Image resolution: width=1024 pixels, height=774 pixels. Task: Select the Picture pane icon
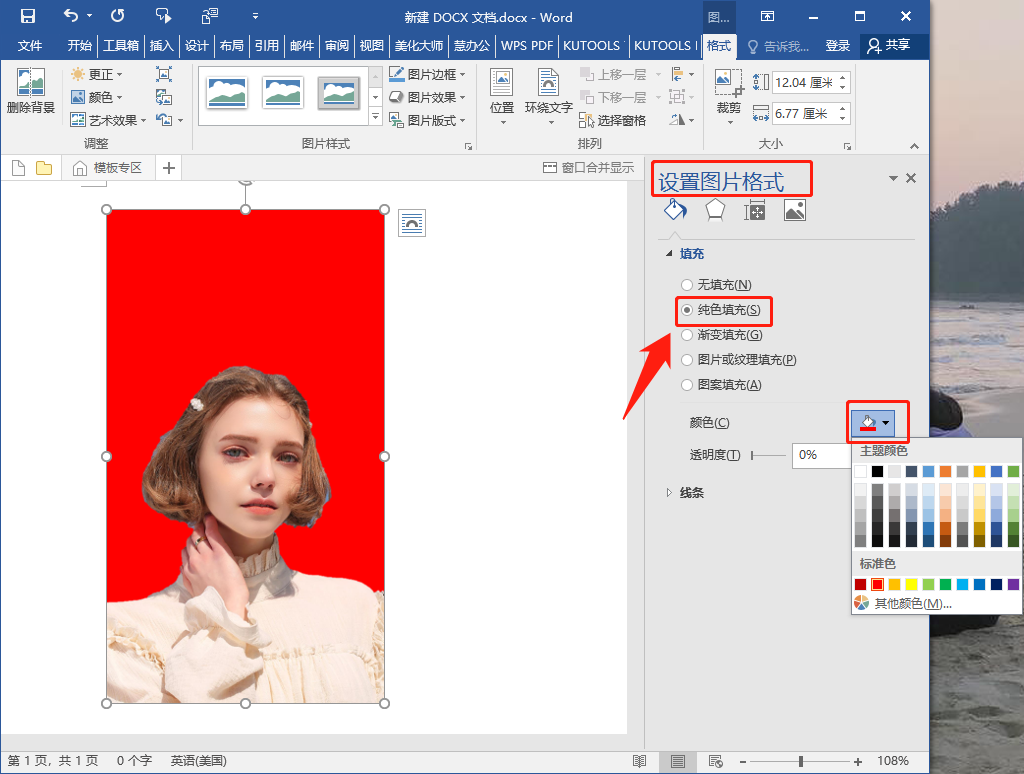pos(794,210)
